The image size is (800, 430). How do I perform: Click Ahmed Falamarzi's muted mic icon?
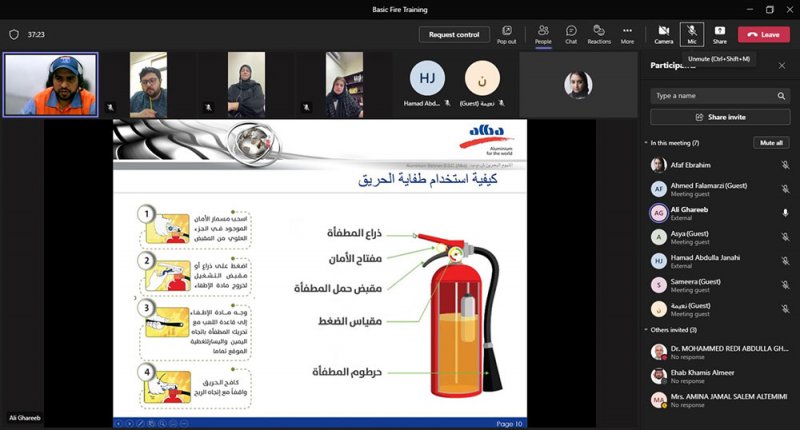[x=785, y=189]
